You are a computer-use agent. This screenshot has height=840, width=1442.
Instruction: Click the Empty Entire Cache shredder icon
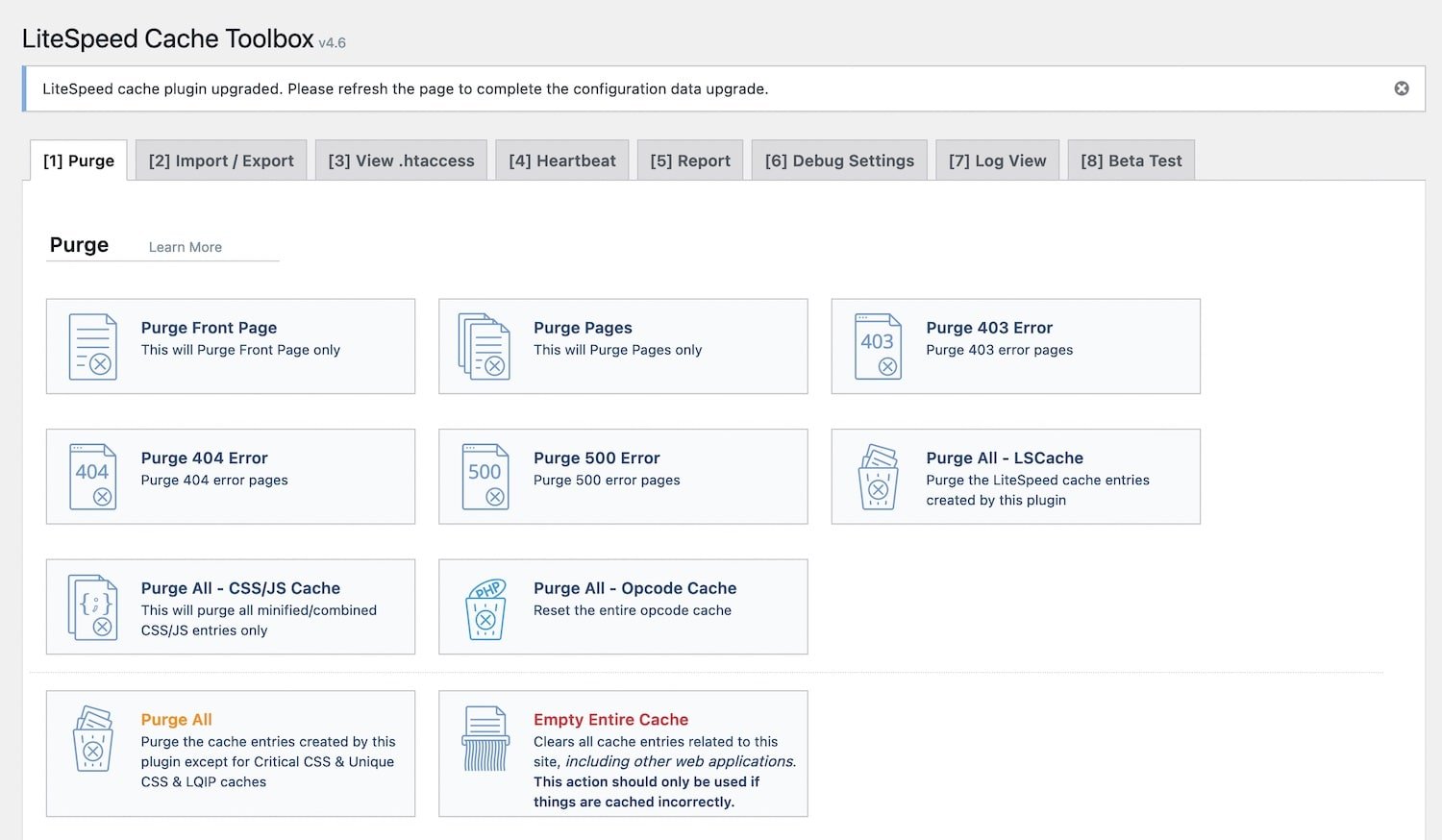[x=485, y=738]
